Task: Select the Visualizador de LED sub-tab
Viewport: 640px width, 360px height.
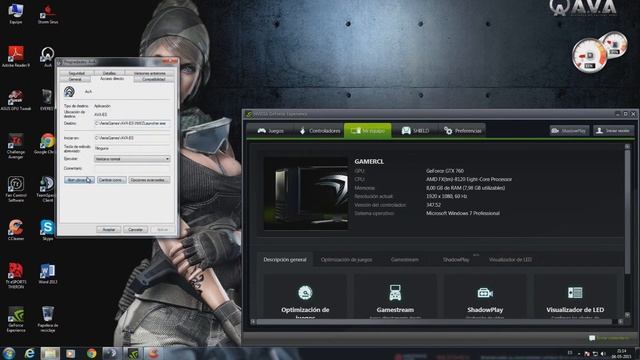Action: 510,260
